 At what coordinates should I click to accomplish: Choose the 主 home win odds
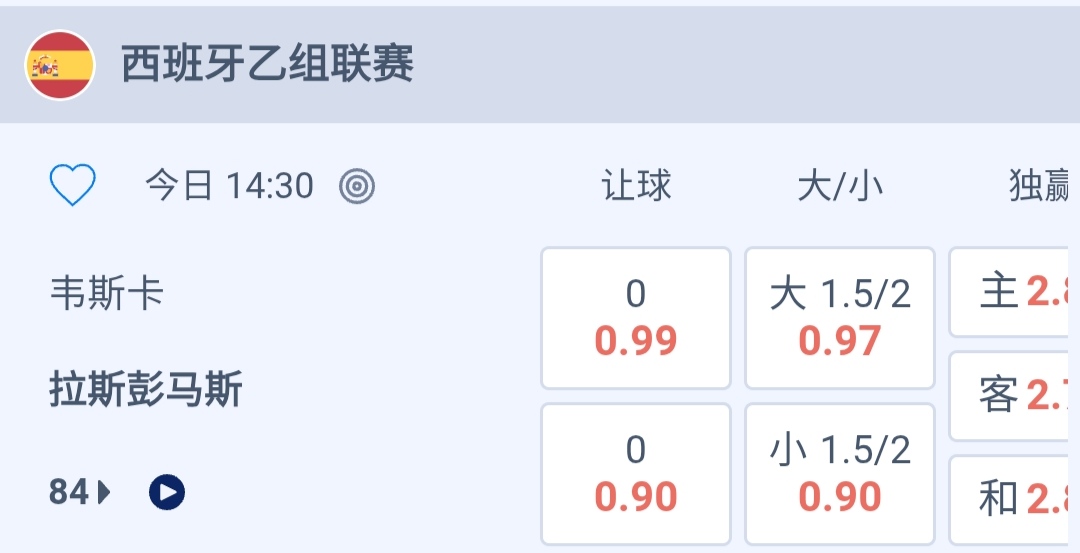(1014, 292)
